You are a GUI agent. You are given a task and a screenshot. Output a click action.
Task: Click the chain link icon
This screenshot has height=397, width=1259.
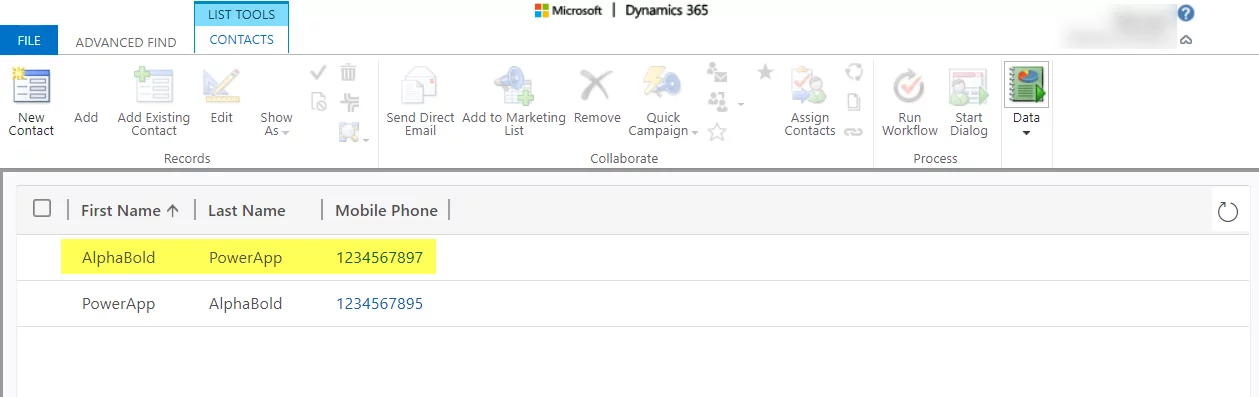click(x=853, y=131)
